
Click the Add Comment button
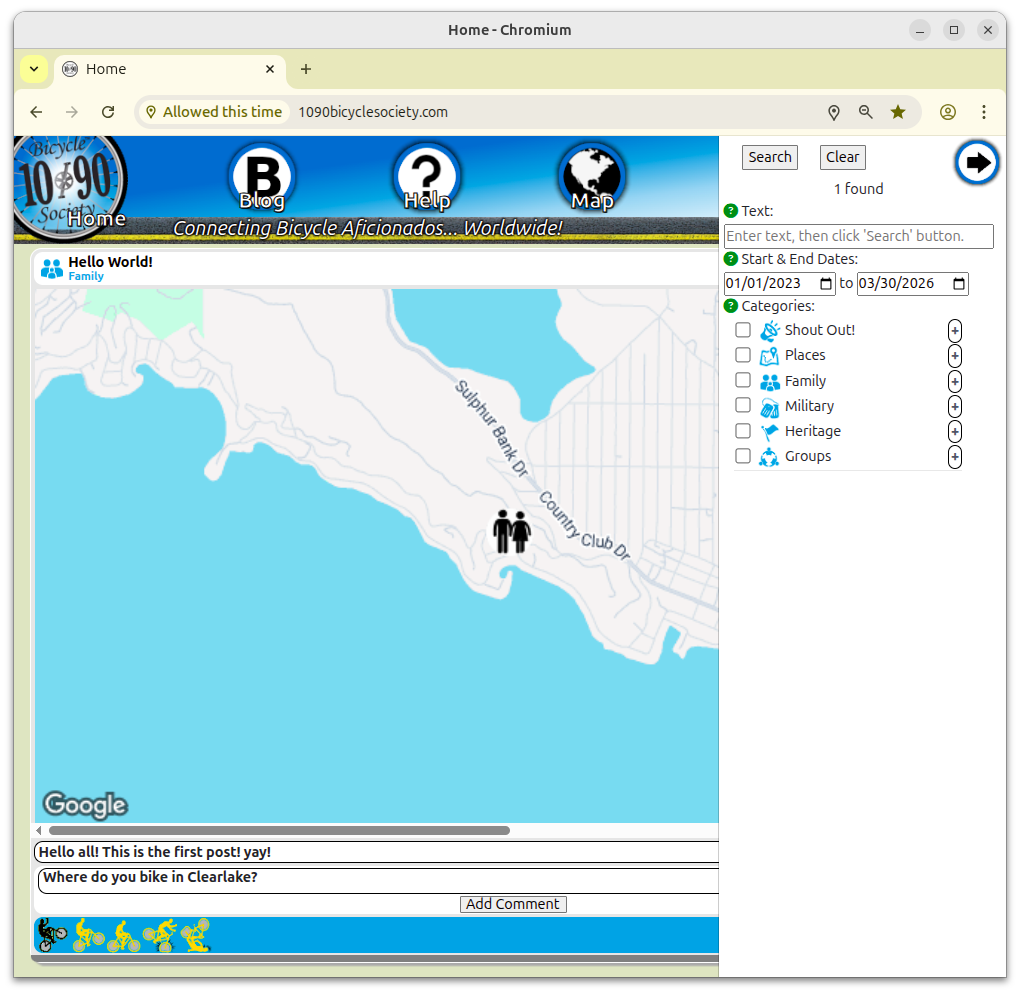point(513,904)
